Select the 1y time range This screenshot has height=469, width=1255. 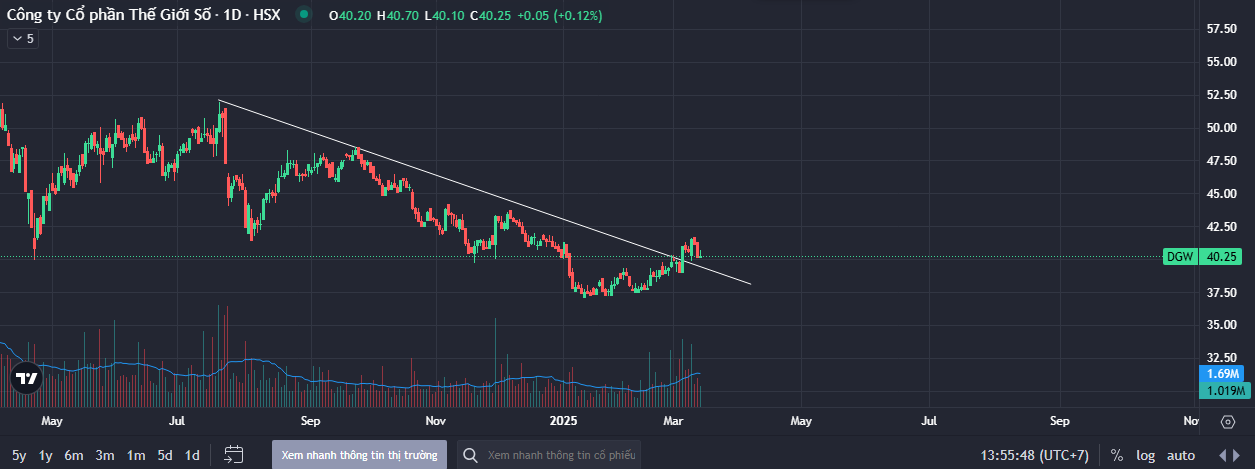46,455
